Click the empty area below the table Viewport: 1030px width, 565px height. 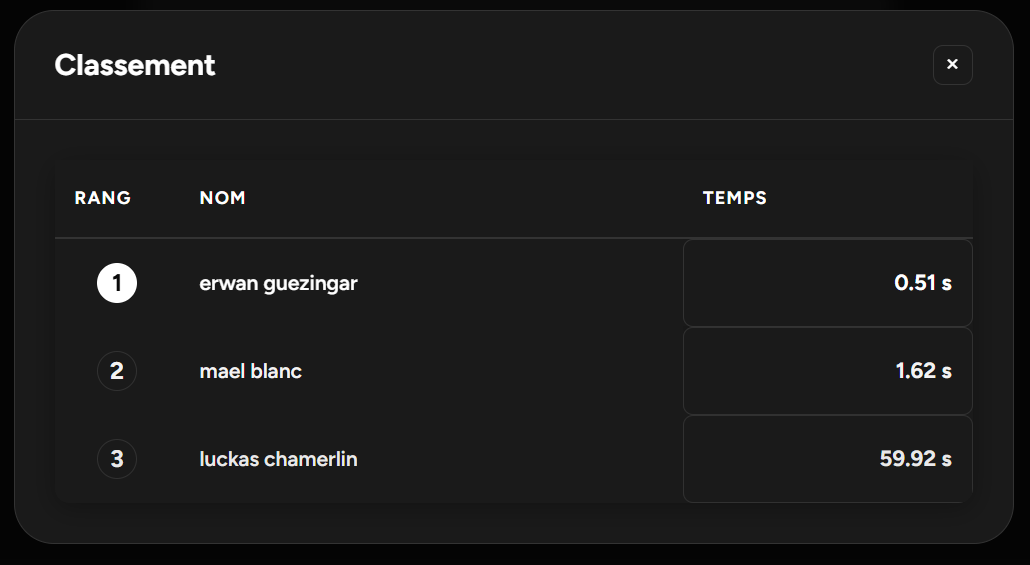514,522
